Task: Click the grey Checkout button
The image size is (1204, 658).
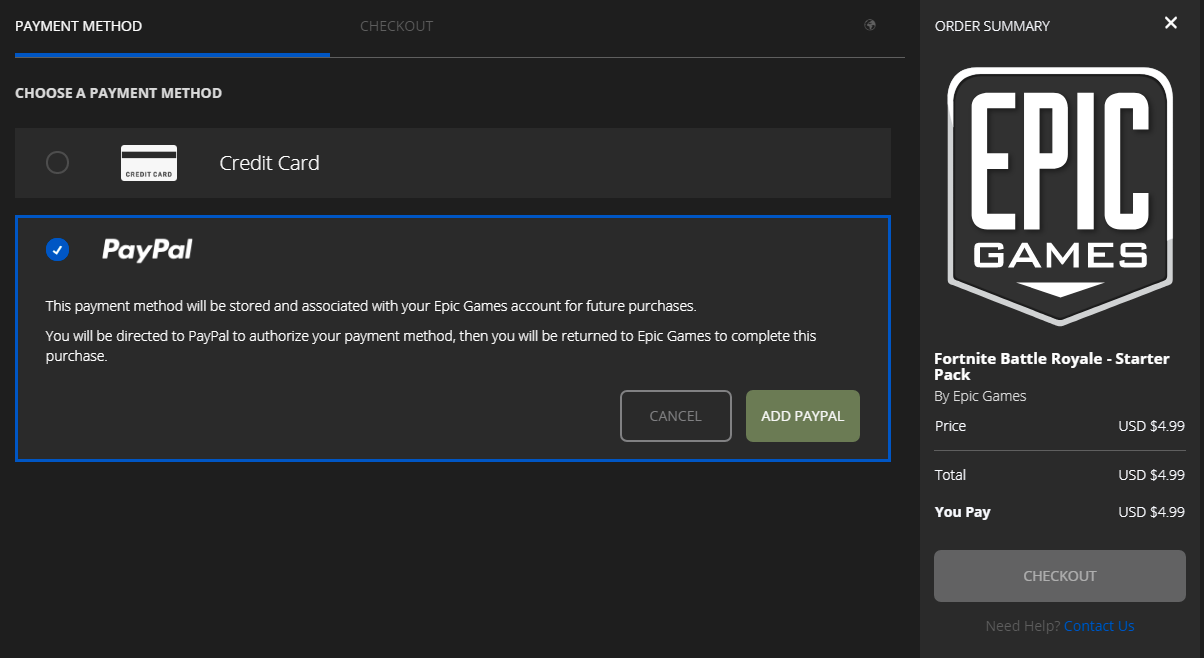Action: [1060, 576]
